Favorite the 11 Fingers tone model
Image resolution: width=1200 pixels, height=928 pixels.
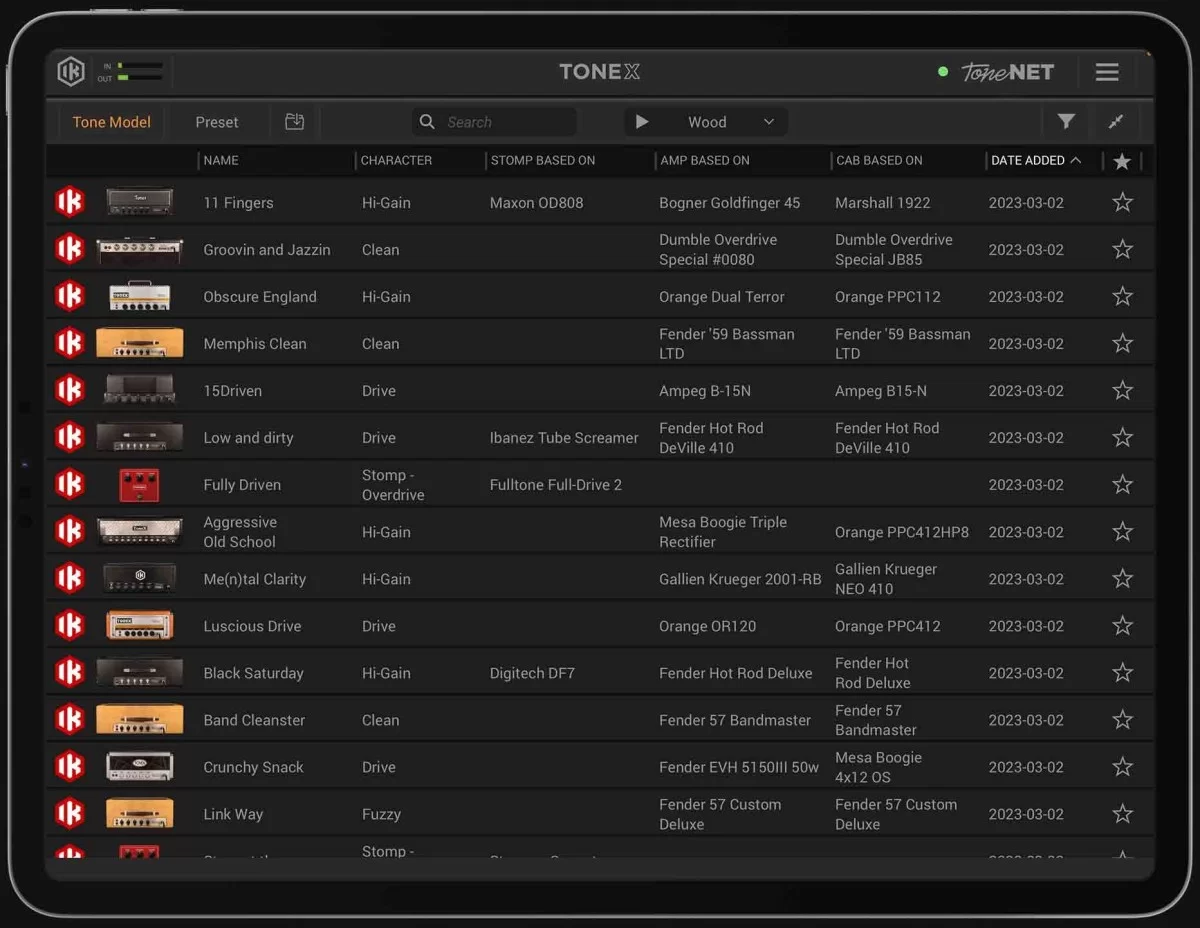click(1122, 201)
